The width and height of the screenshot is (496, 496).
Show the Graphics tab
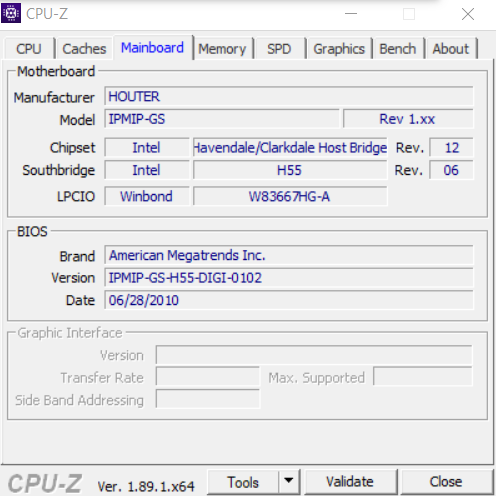coord(339,49)
